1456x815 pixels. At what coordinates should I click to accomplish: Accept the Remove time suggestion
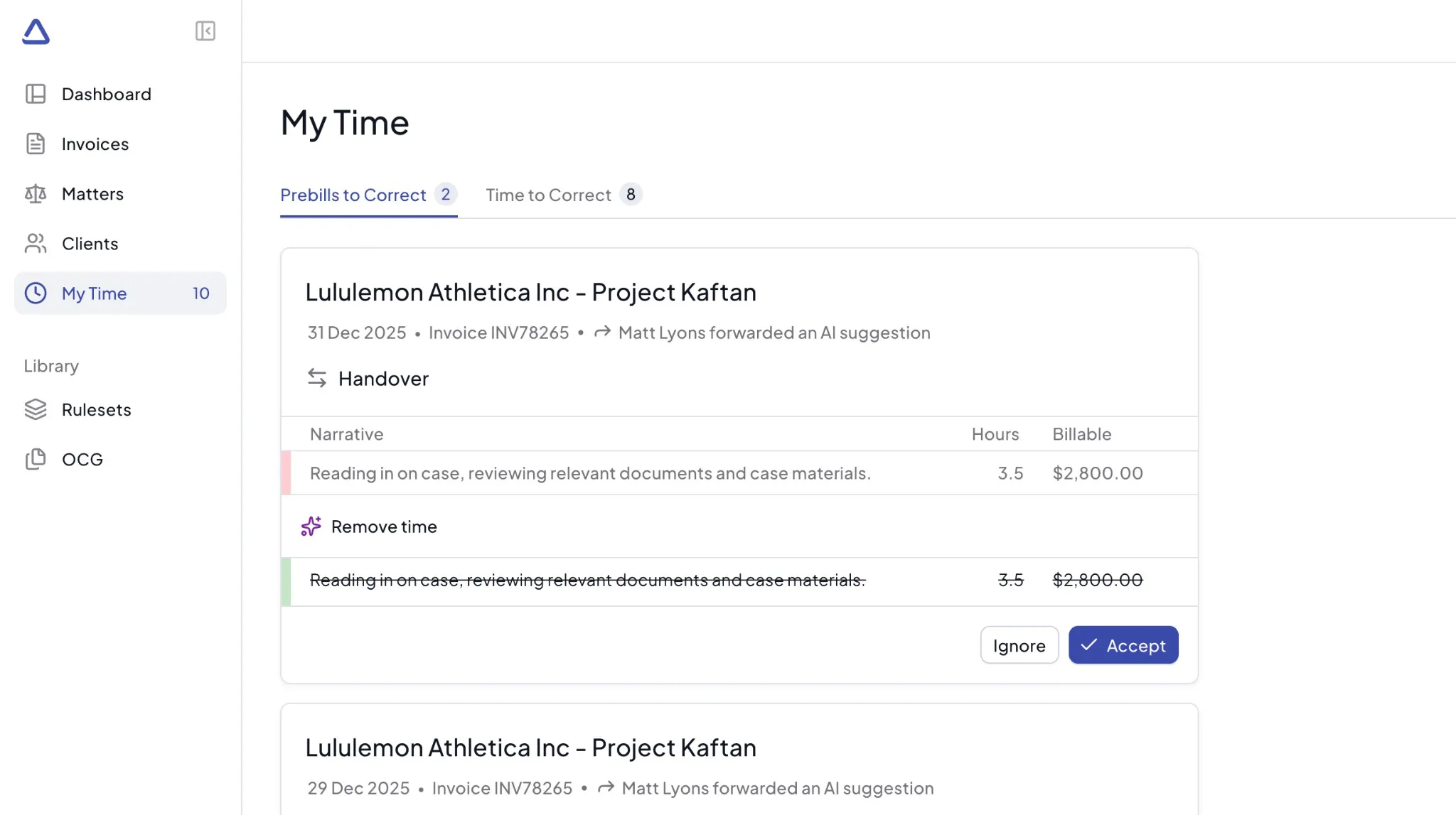[1123, 645]
